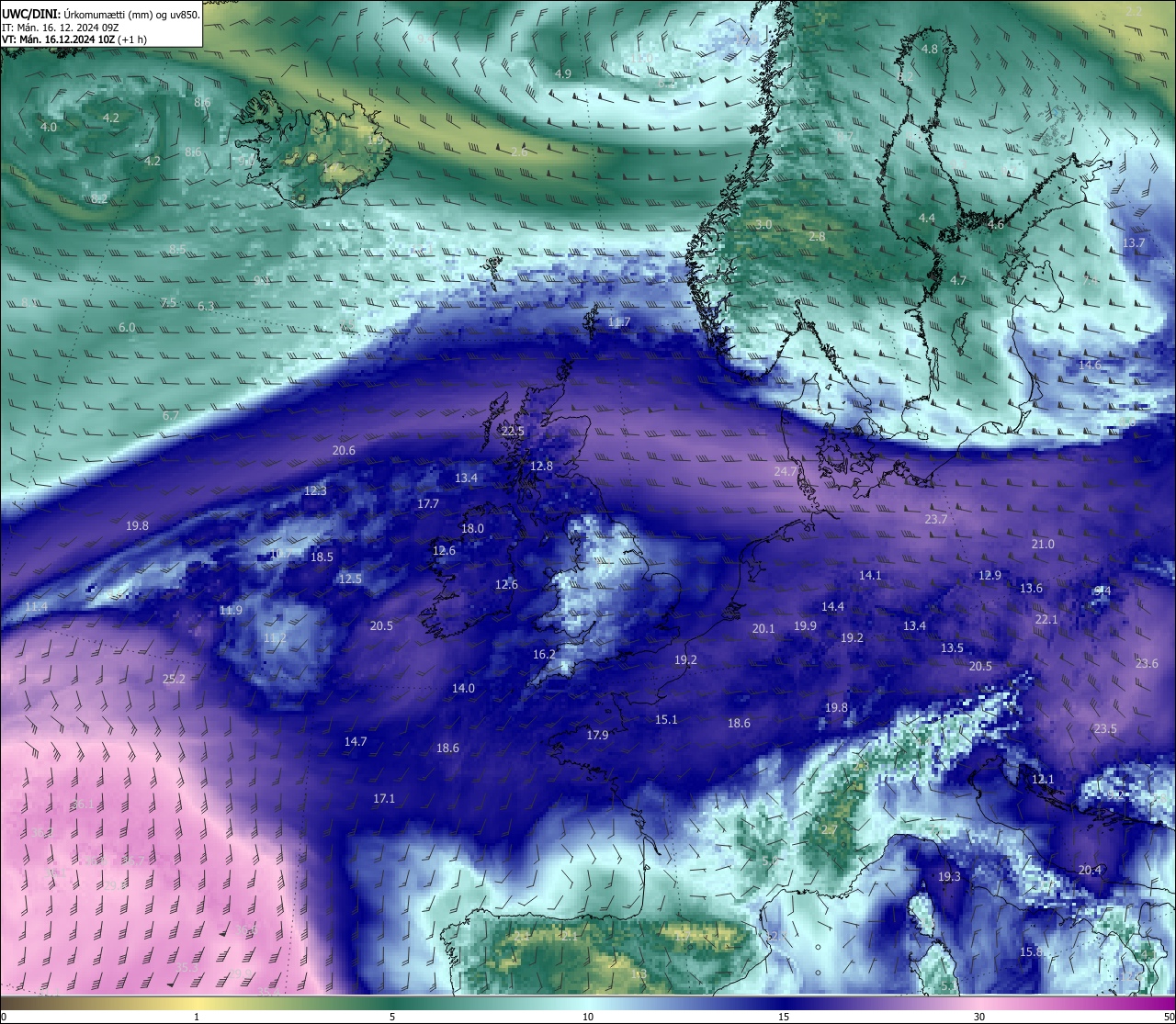The height and width of the screenshot is (1024, 1176).
Task: Click the 50 tick label on the color scale
Action: [x=1169, y=1017]
